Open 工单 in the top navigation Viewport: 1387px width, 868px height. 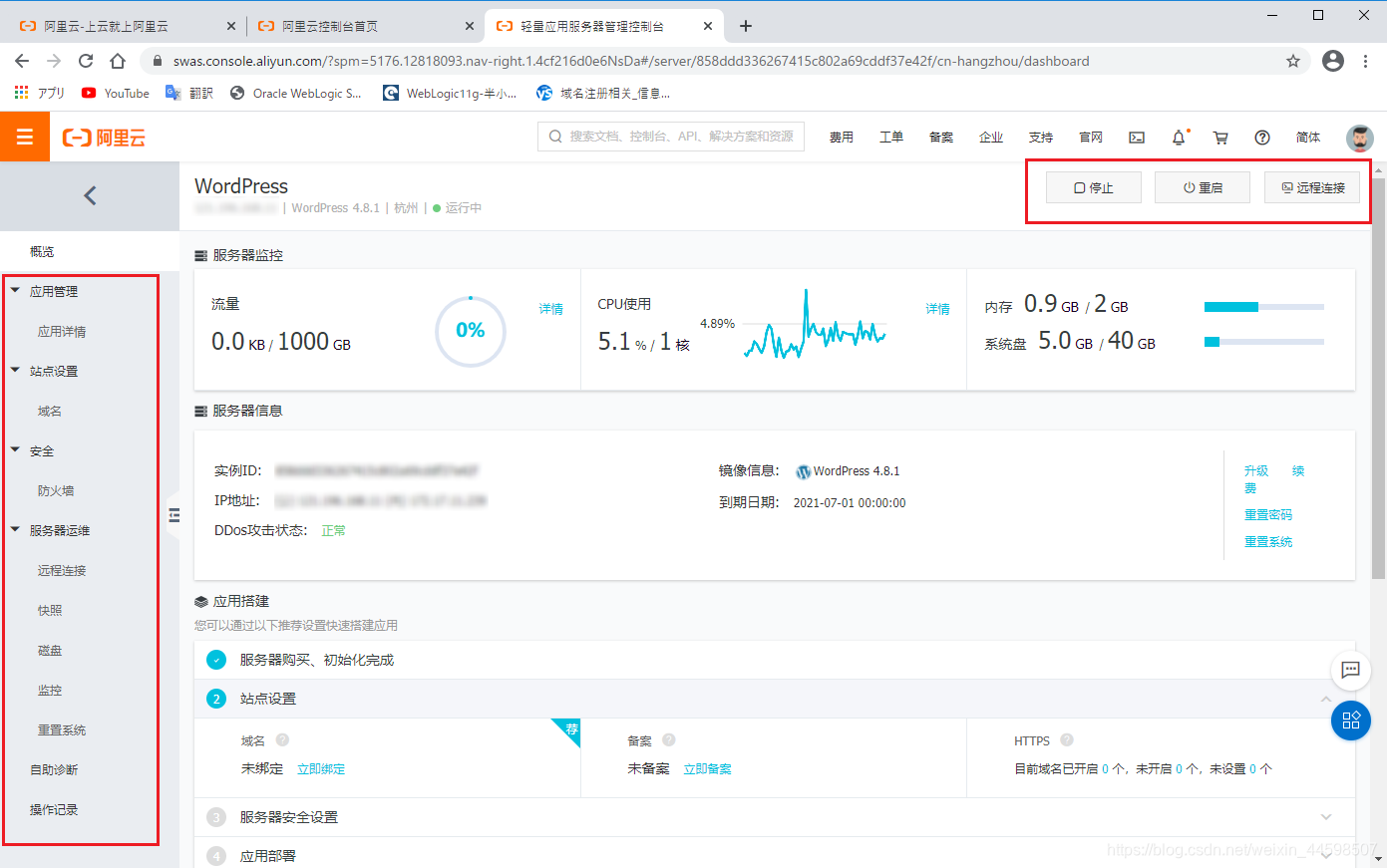point(891,138)
